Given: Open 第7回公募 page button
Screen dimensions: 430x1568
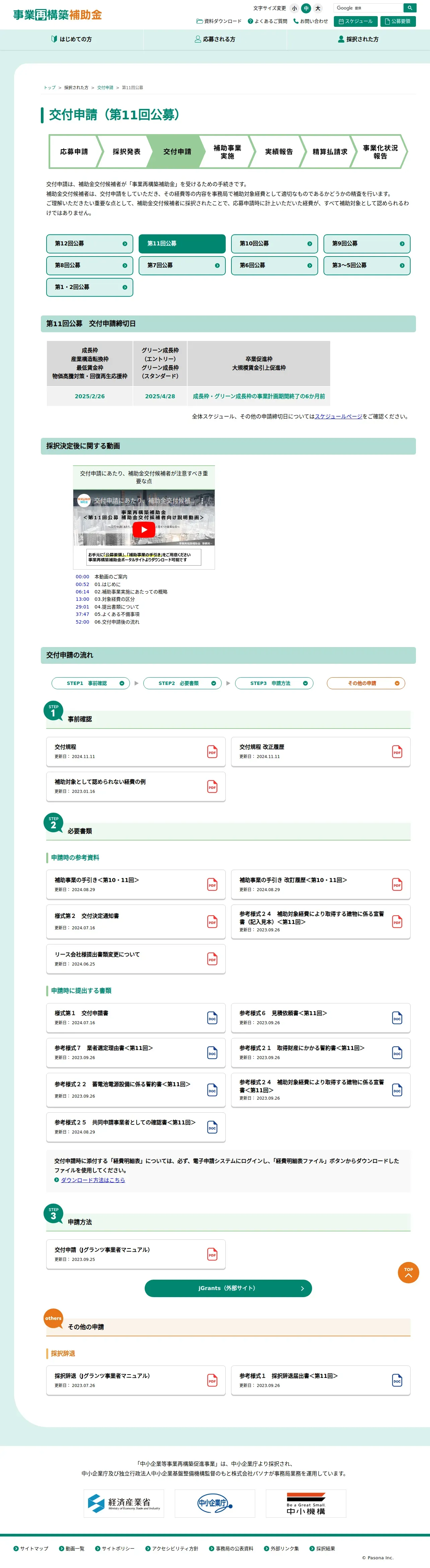Looking at the screenshot, I should pos(182,266).
